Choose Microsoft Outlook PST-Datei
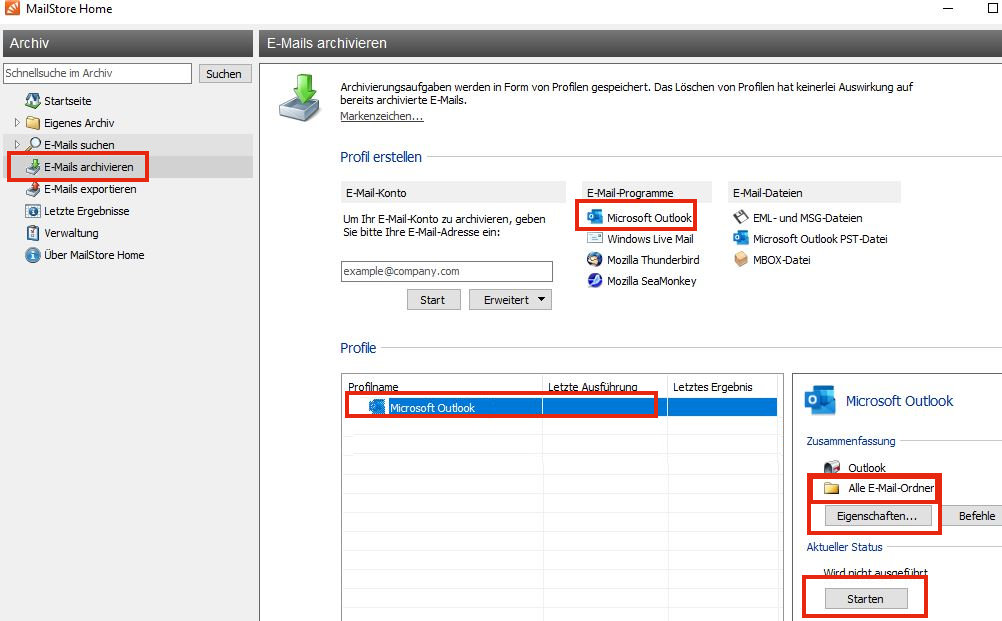 (x=820, y=239)
